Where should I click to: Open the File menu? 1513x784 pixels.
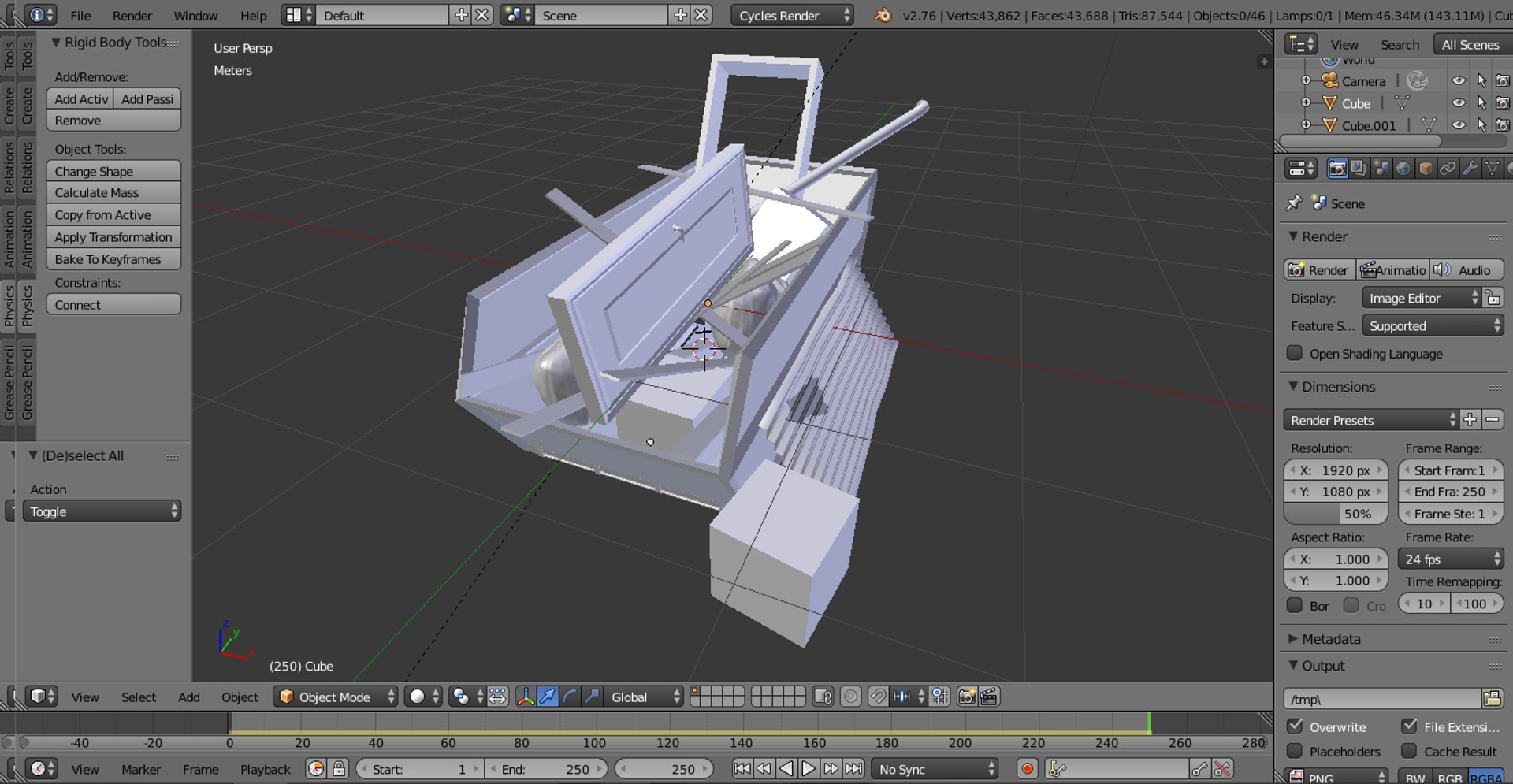(x=80, y=15)
